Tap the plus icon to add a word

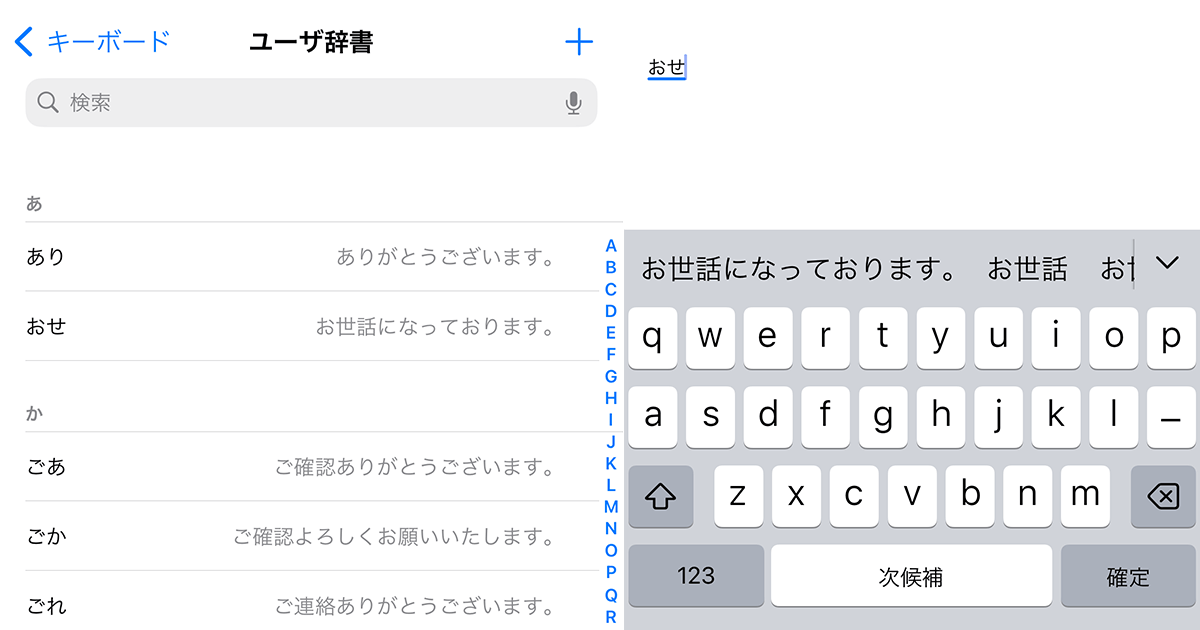coord(579,42)
